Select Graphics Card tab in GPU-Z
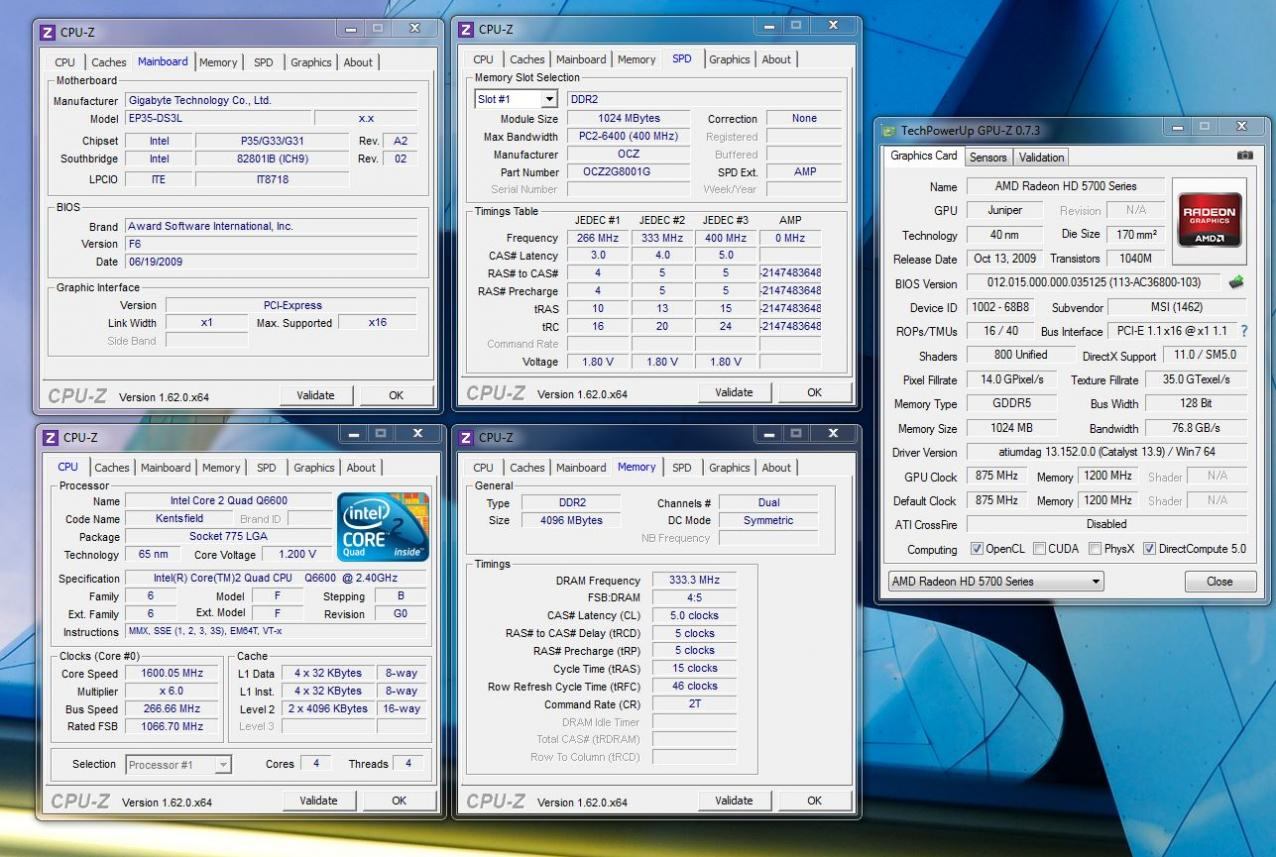 (924, 156)
